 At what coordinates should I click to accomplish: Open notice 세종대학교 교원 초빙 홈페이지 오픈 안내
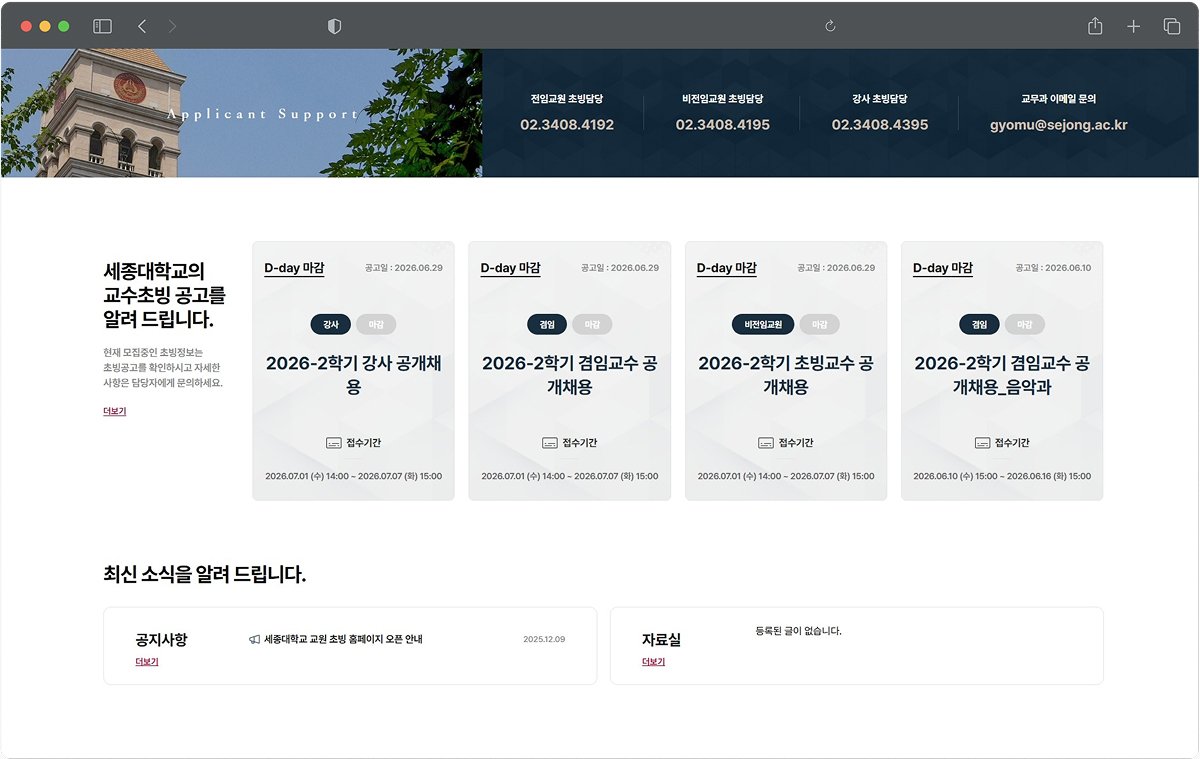[x=343, y=639]
